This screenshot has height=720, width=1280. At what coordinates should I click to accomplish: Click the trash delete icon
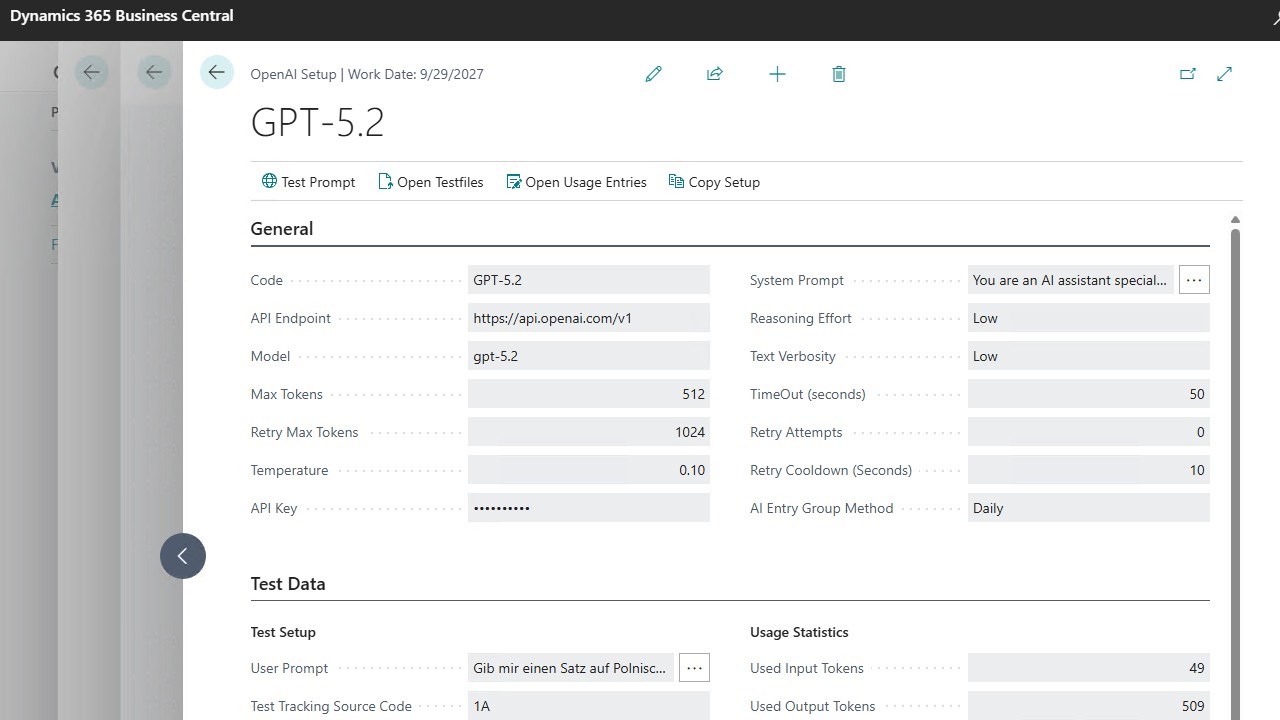coord(839,74)
